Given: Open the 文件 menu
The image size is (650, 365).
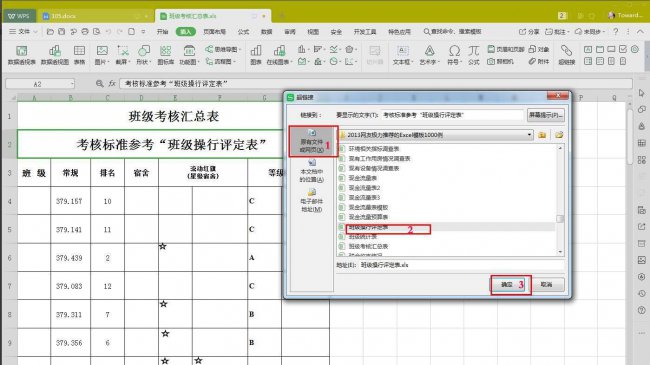Looking at the screenshot, I should coord(23,32).
